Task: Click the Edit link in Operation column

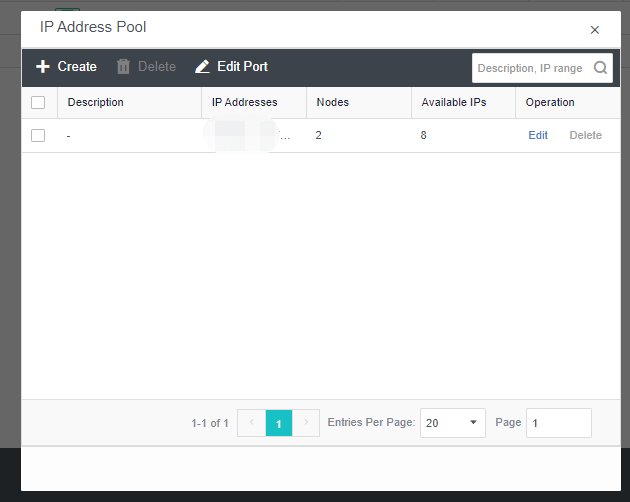Action: (538, 135)
